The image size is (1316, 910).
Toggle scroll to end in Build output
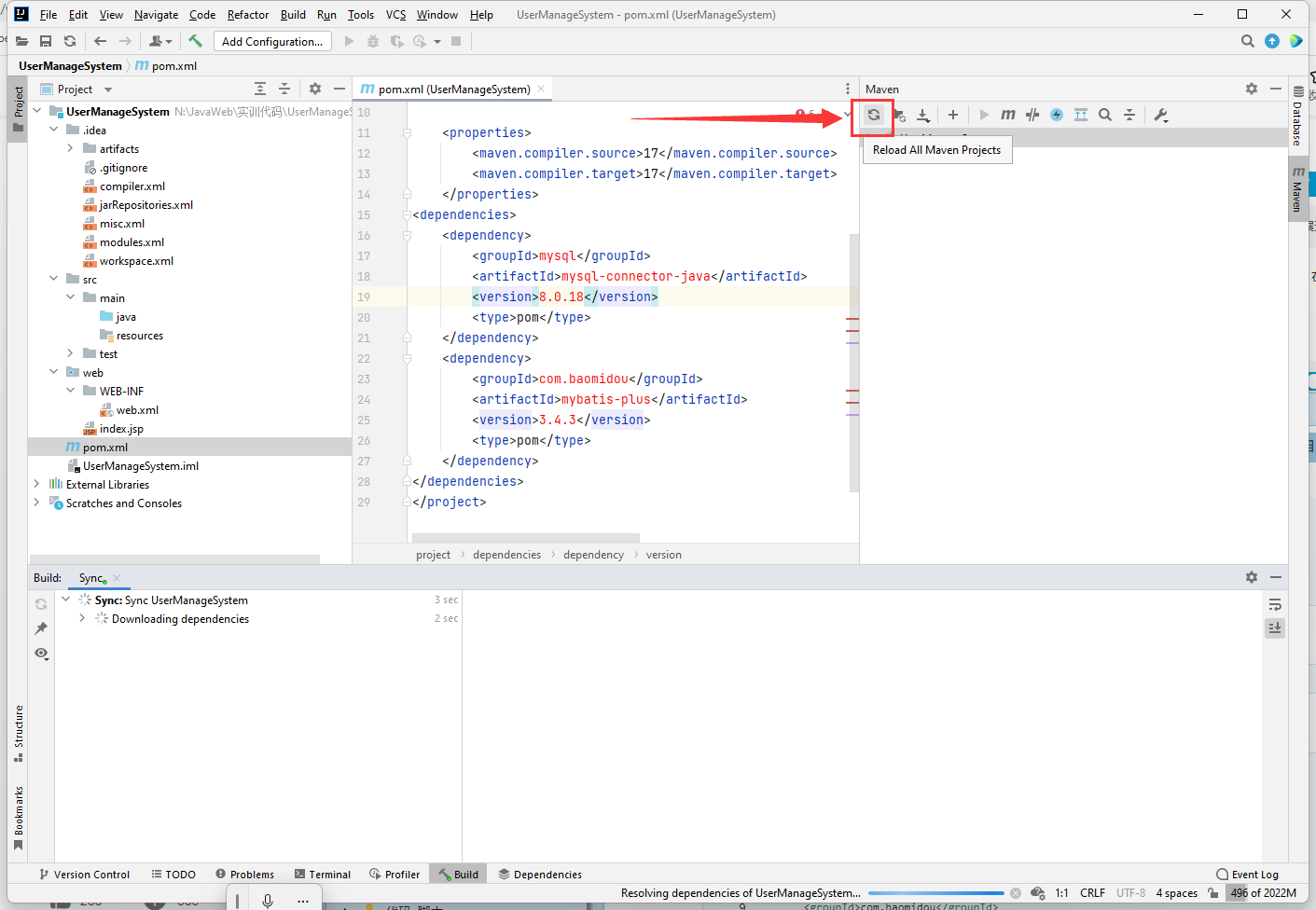coord(1275,628)
